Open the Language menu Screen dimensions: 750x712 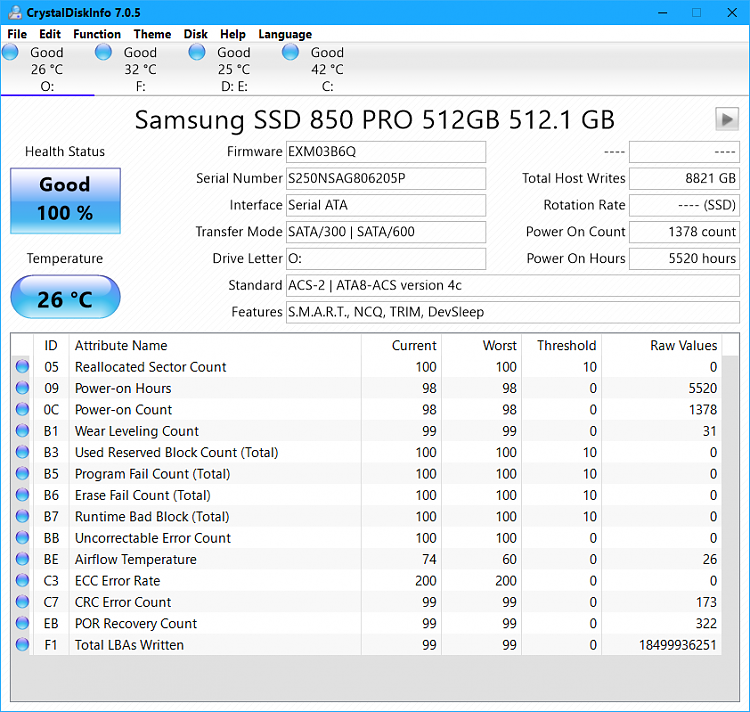coord(285,34)
